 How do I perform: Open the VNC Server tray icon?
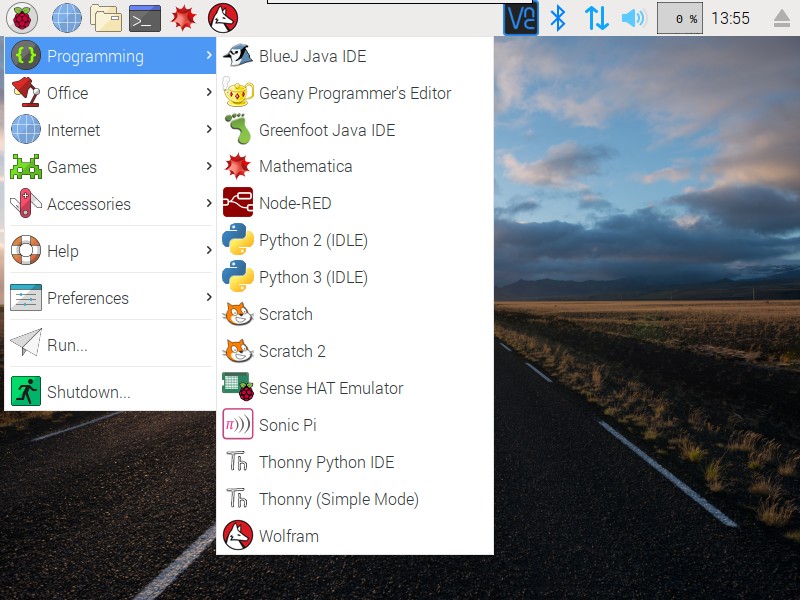[520, 18]
